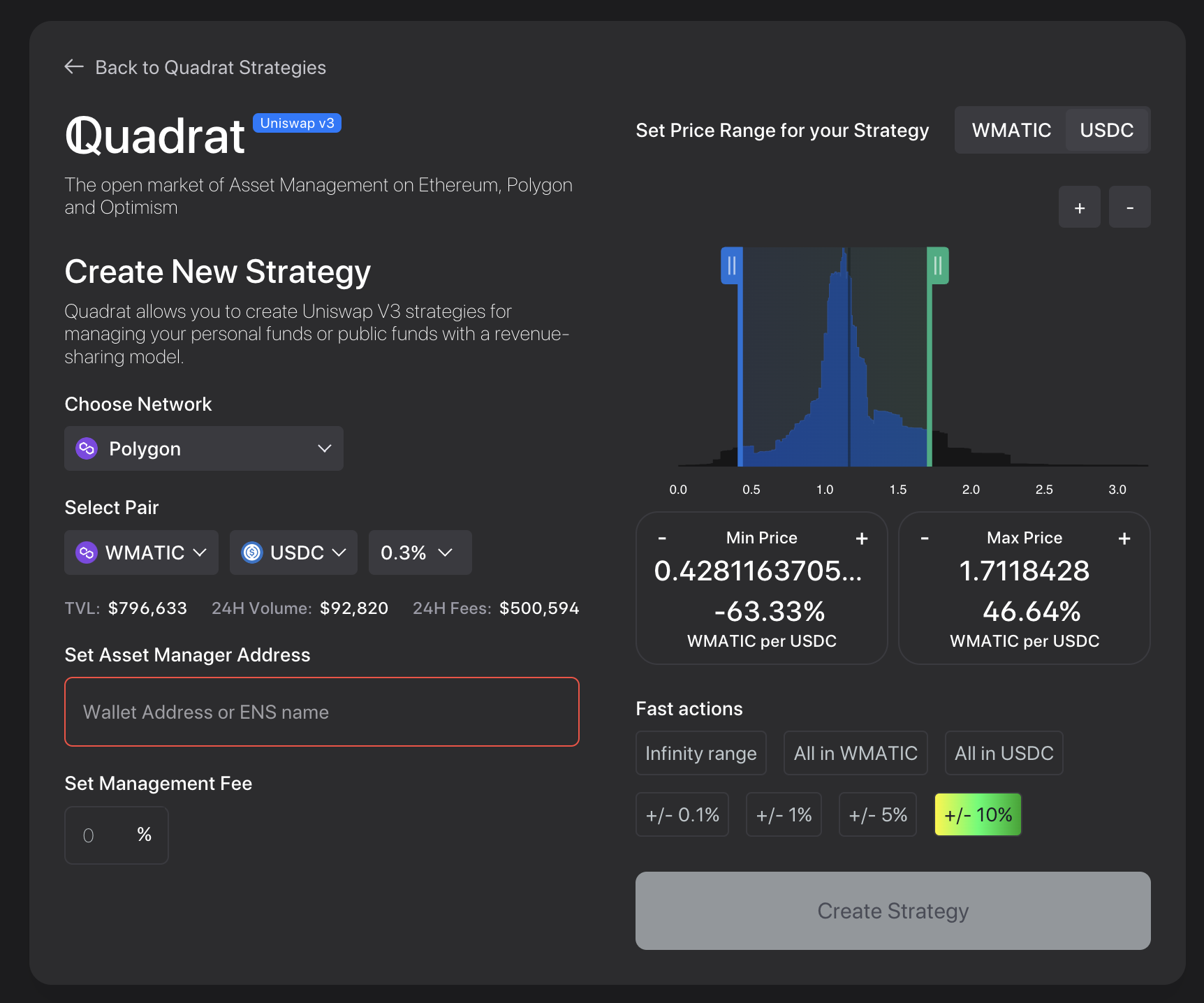Grab the blue minimum price range handle
1204x1003 pixels.
[x=731, y=266]
